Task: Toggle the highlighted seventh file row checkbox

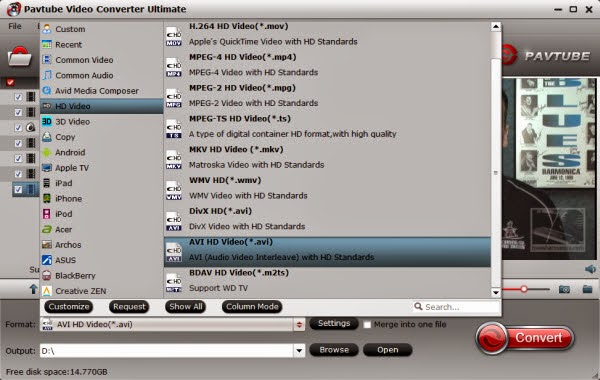Action: 18,189
